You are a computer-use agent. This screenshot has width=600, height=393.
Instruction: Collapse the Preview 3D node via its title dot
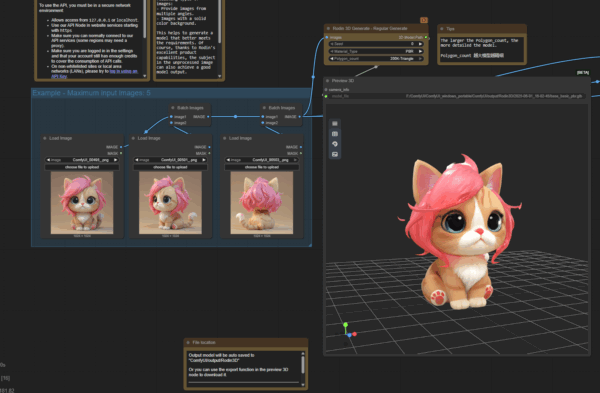328,81
